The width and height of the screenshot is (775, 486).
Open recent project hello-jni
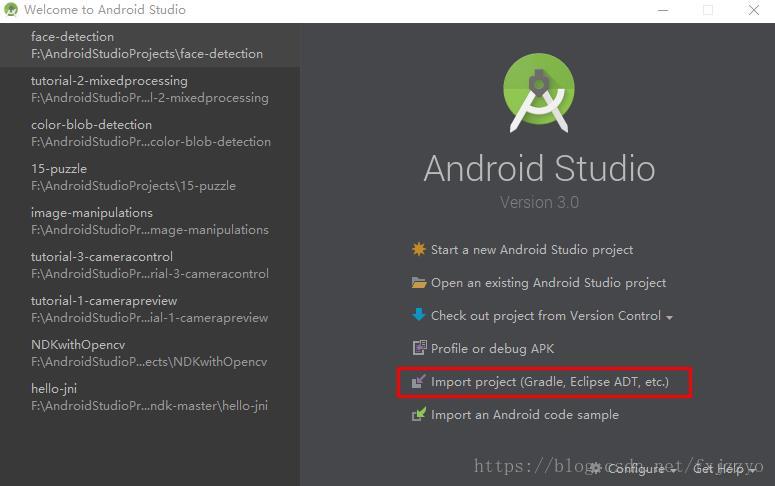150,397
